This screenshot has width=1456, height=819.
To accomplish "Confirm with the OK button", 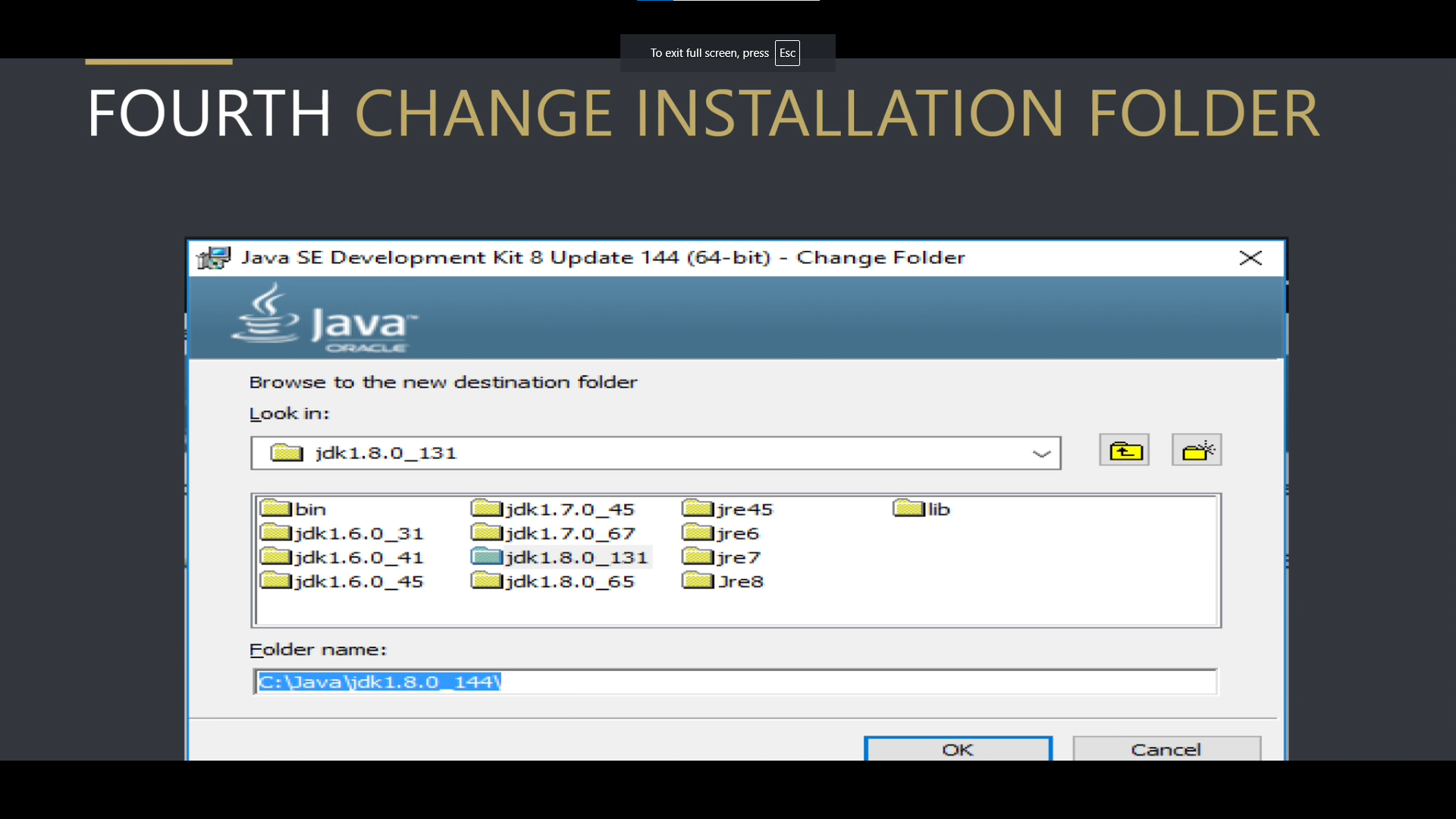I will [x=958, y=749].
